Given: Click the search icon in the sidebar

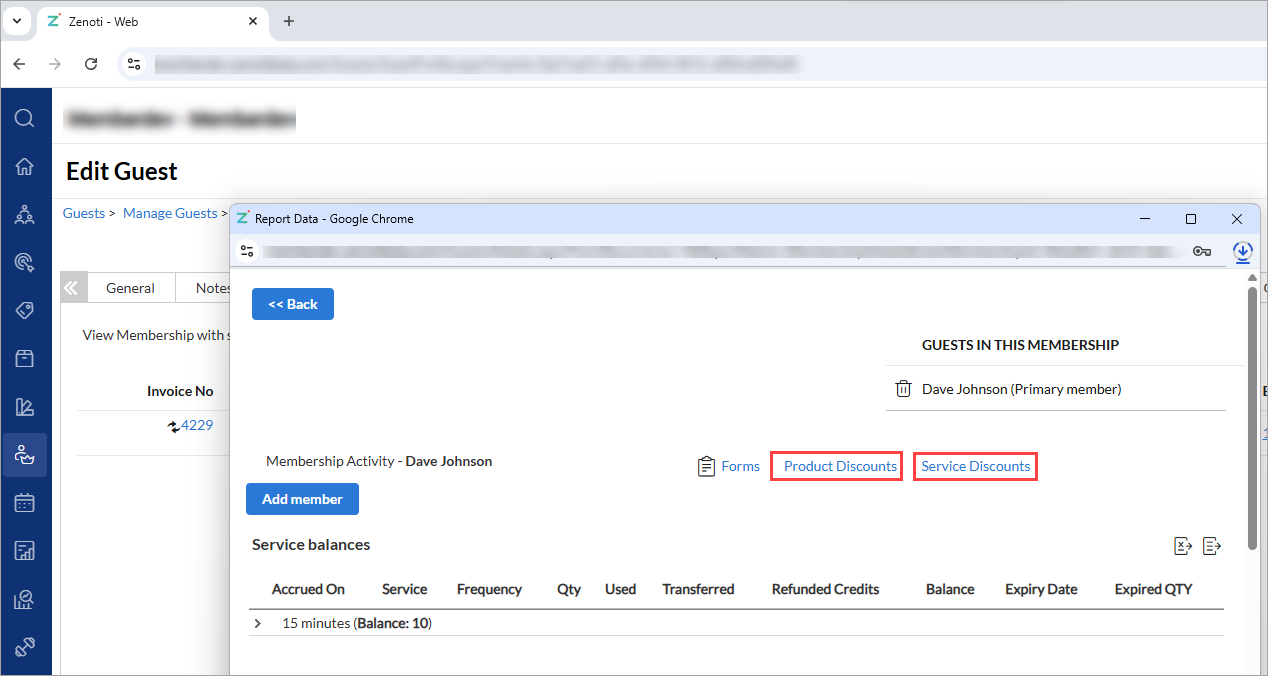Looking at the screenshot, I should pos(25,119).
